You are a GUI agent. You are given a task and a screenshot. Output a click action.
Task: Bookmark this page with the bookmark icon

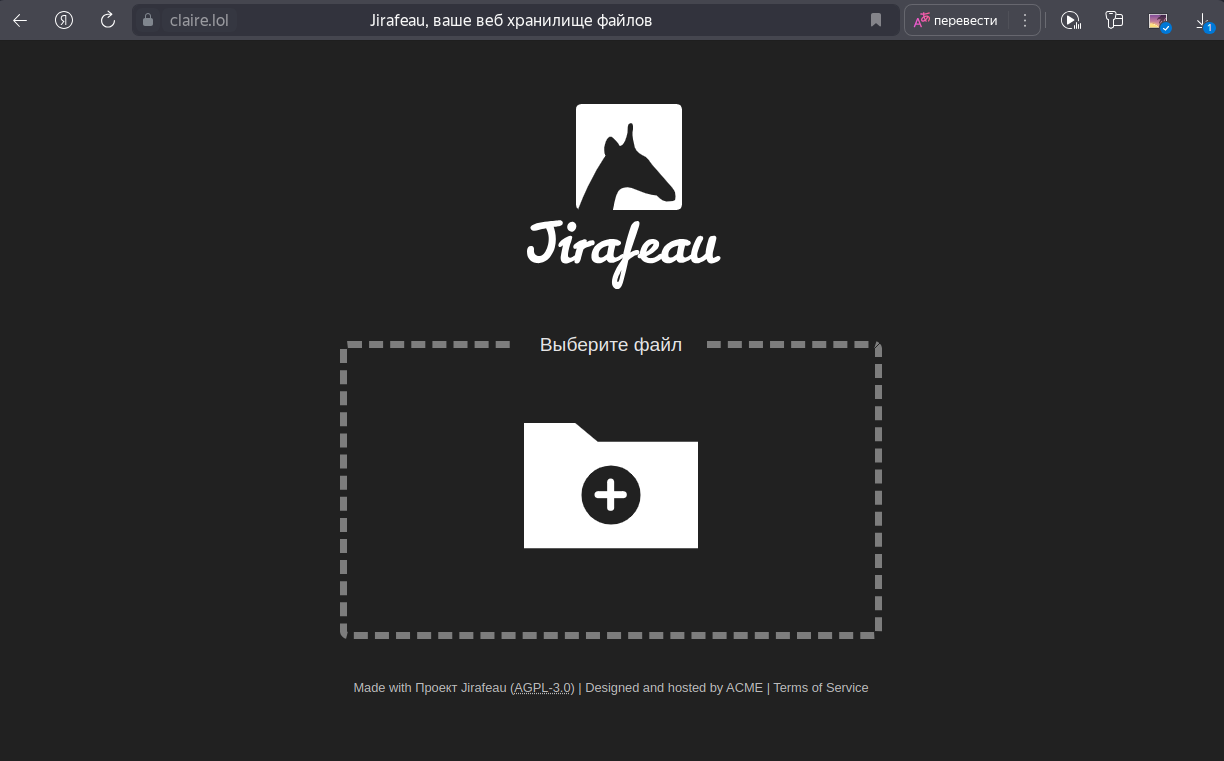[x=876, y=20]
